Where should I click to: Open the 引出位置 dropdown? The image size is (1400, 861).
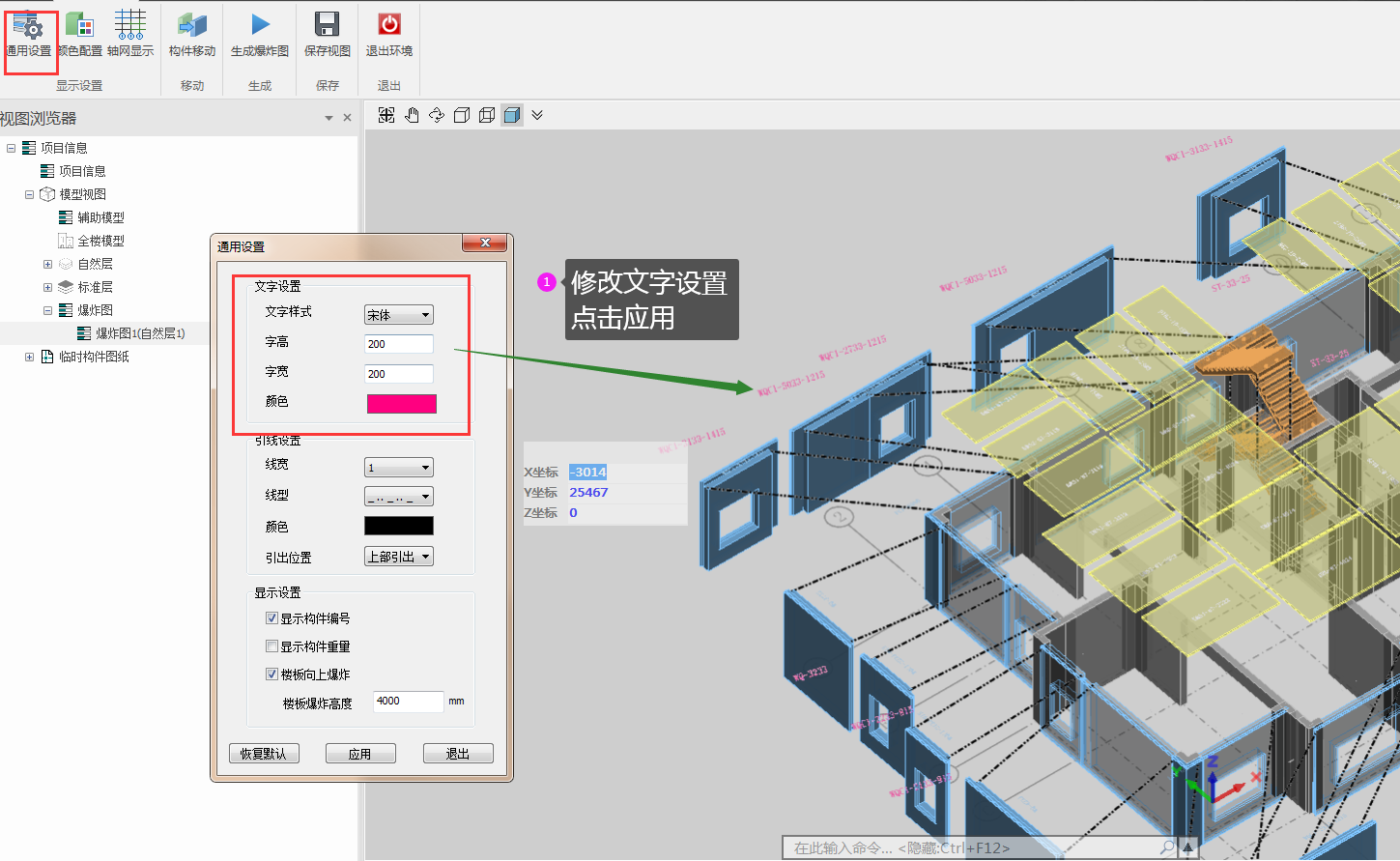click(x=399, y=557)
